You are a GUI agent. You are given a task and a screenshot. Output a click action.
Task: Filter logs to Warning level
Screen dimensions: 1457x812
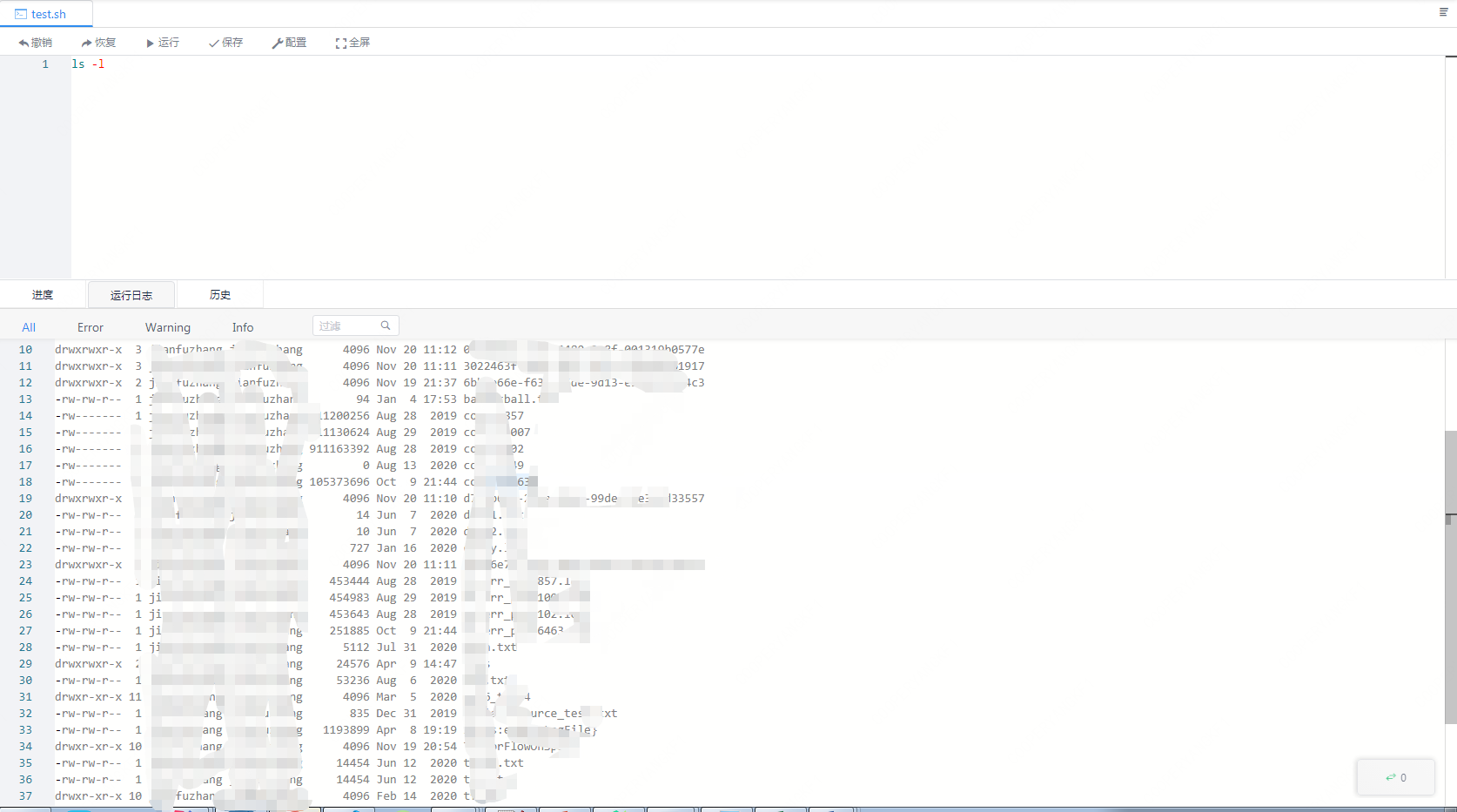(x=167, y=327)
